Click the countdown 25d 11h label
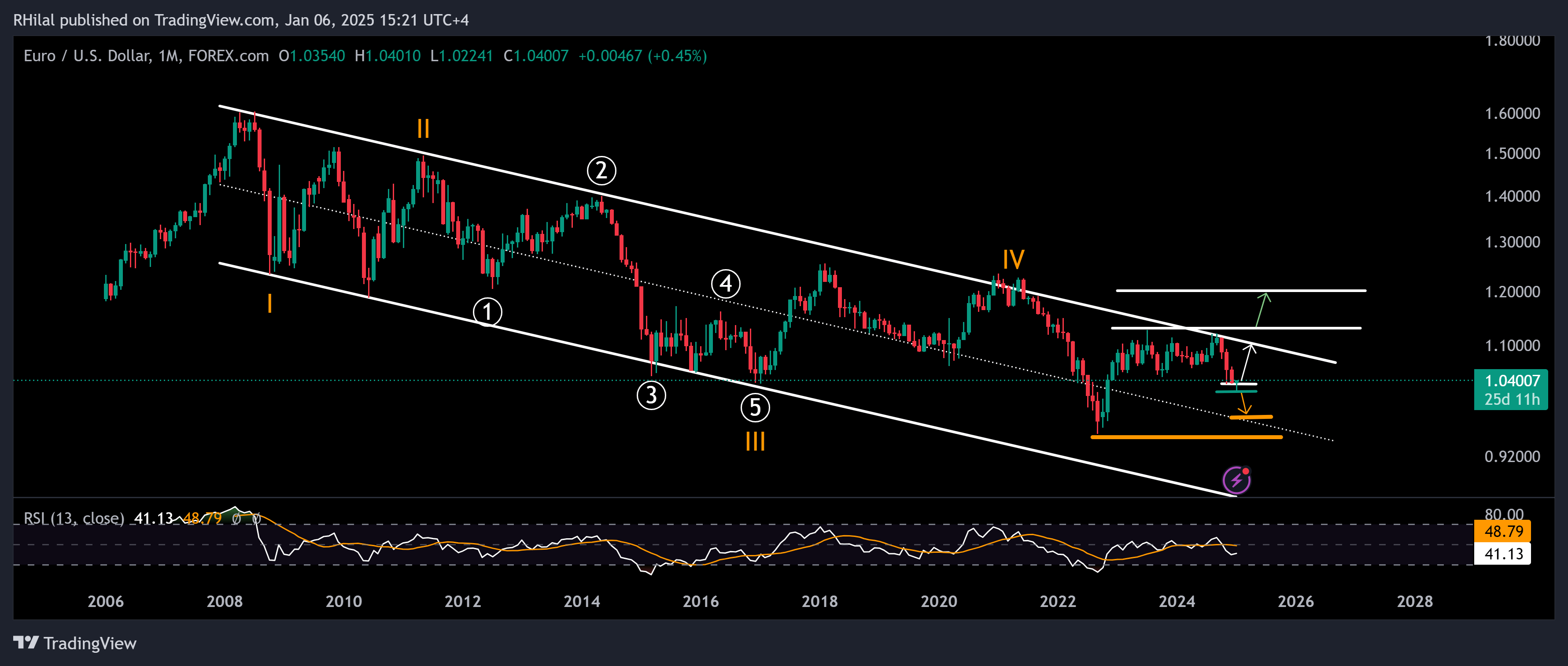1568x666 pixels. pyautogui.click(x=1512, y=400)
